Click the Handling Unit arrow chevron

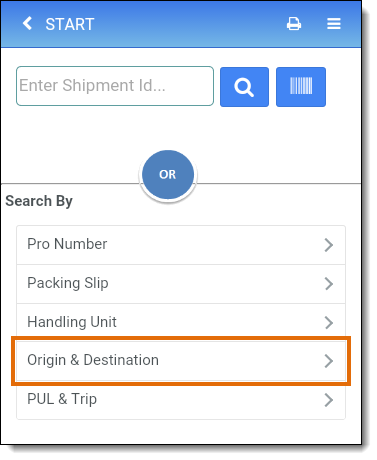[x=329, y=323]
